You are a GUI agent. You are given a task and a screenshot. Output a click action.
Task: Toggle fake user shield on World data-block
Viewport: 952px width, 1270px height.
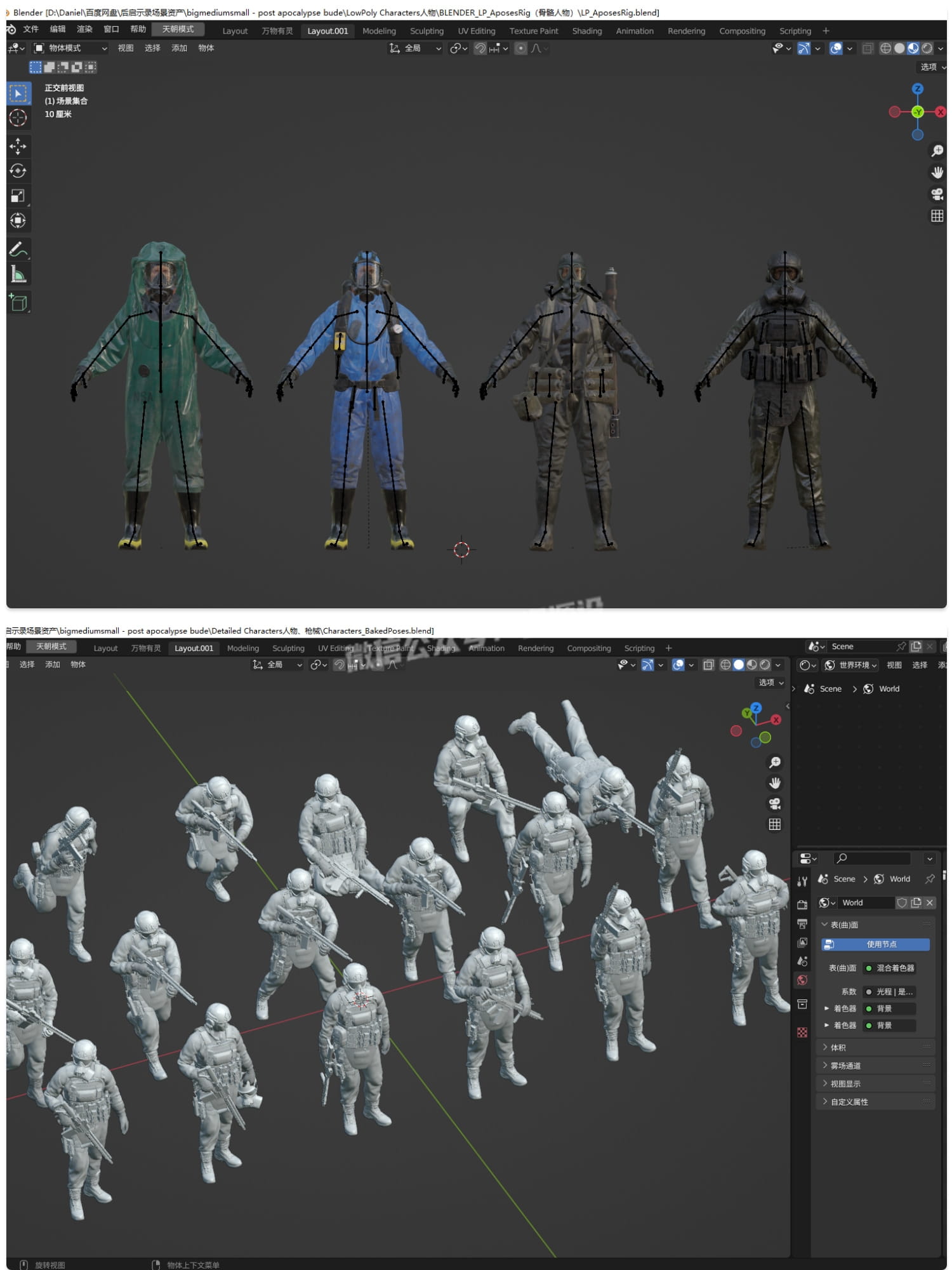tap(902, 902)
